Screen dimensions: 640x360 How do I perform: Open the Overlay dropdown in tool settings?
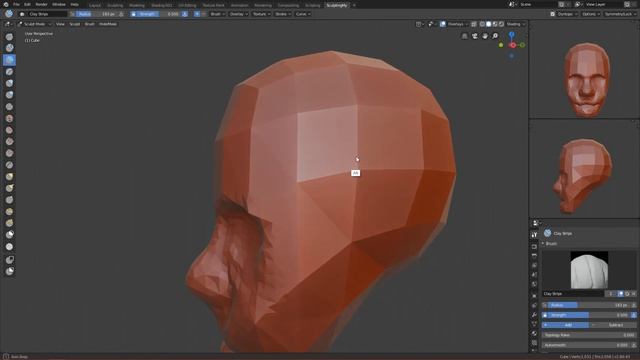(x=238, y=14)
